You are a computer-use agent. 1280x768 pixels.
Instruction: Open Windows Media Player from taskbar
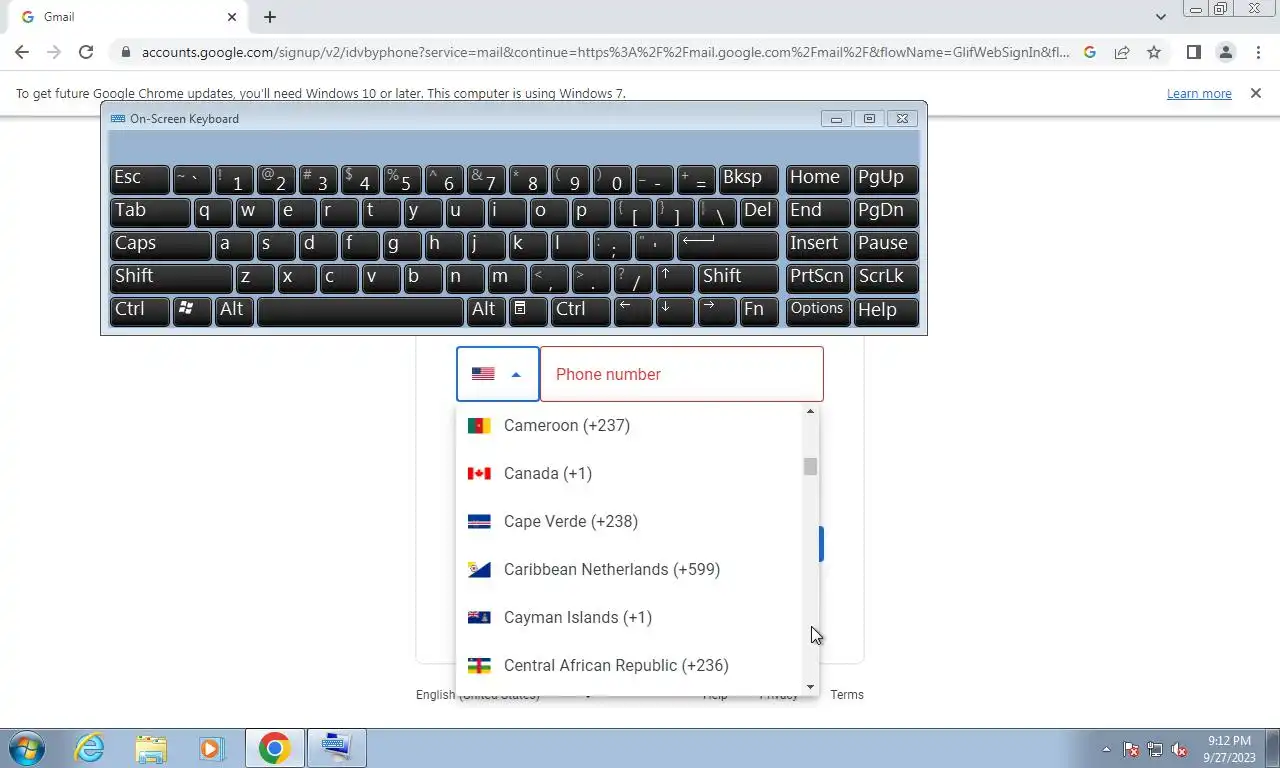point(211,748)
